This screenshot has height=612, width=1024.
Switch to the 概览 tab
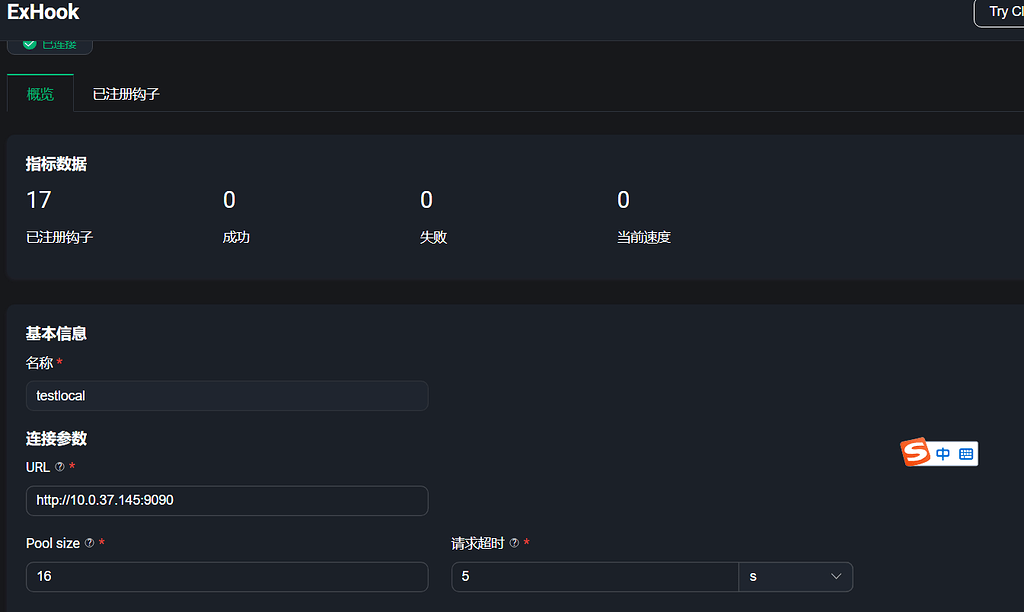pos(40,94)
